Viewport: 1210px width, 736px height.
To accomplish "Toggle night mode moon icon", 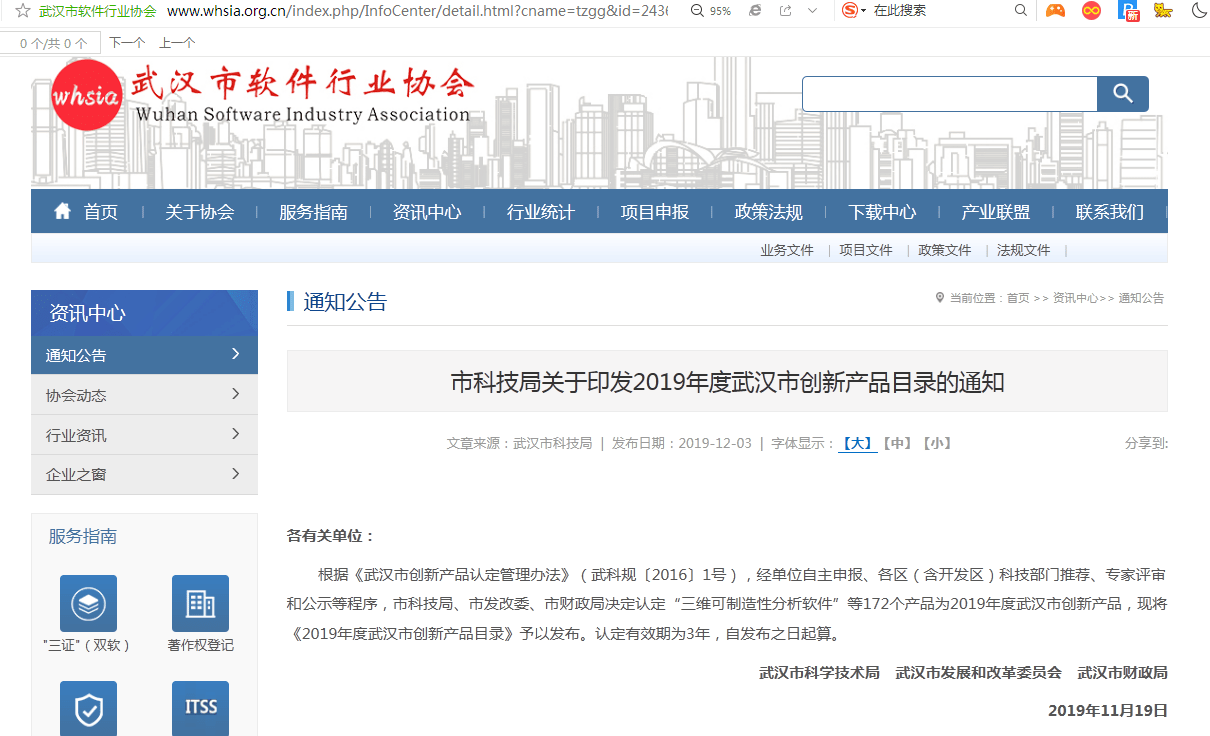I will tap(1198, 11).
